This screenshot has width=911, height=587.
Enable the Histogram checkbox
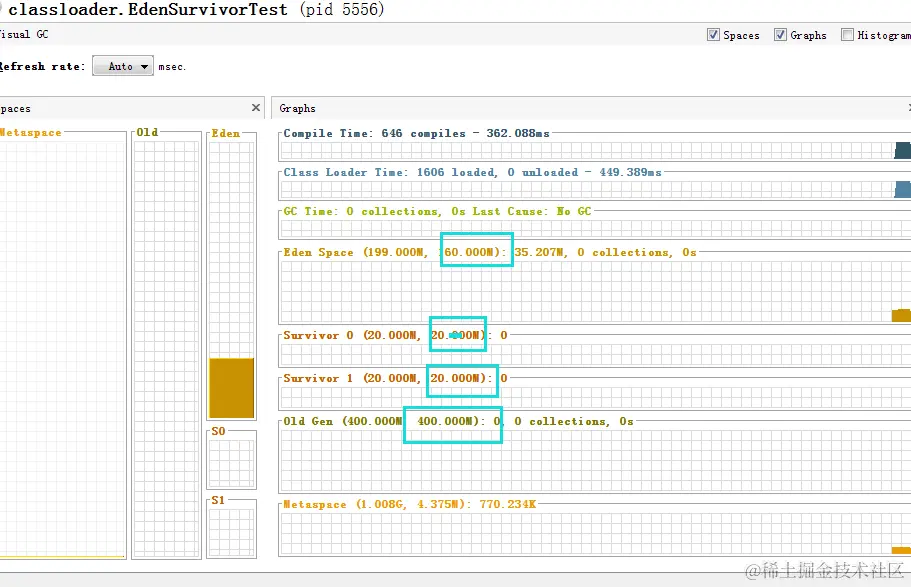[x=848, y=35]
